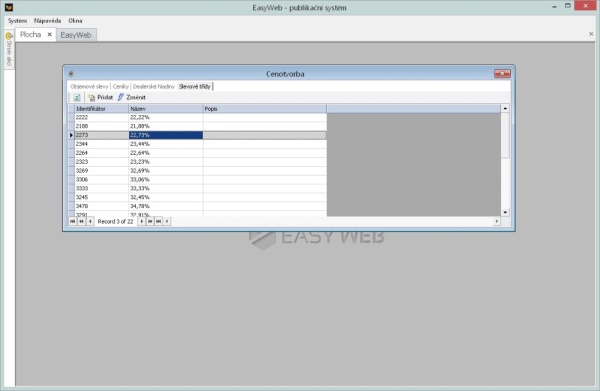
Task: Click the name cell 21,88%
Action: coord(166,126)
